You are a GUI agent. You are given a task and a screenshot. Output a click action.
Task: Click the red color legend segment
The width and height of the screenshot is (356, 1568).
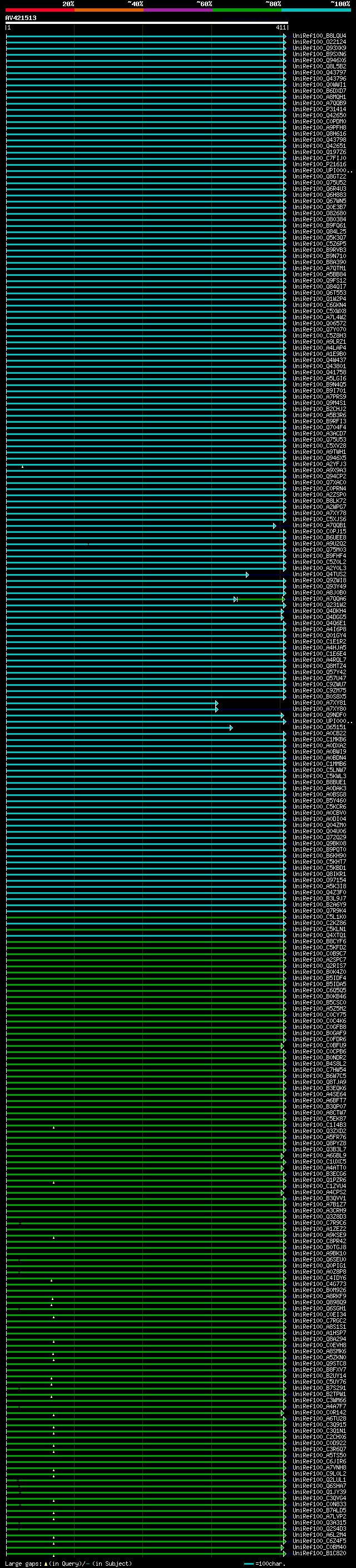(x=39, y=10)
